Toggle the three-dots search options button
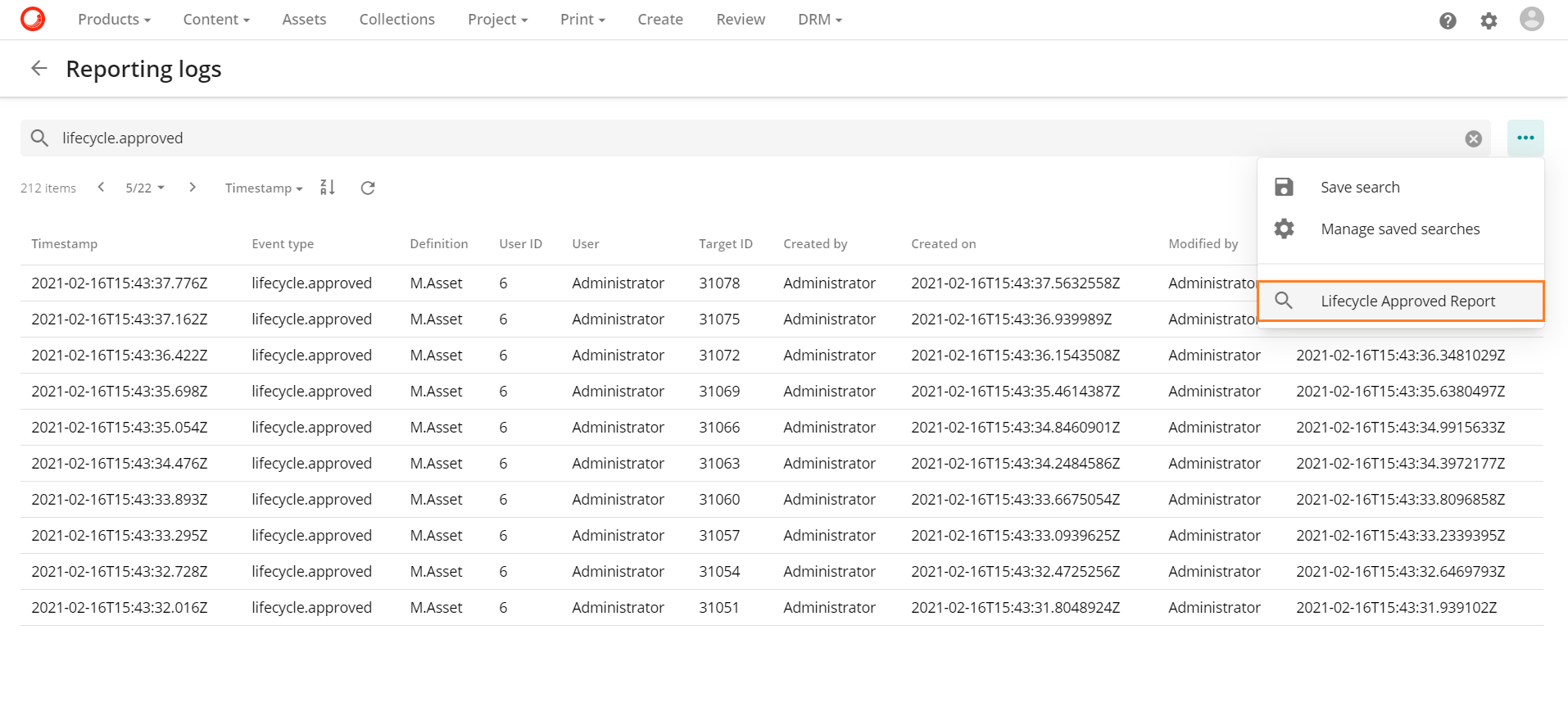This screenshot has height=725, width=1568. pyautogui.click(x=1525, y=138)
